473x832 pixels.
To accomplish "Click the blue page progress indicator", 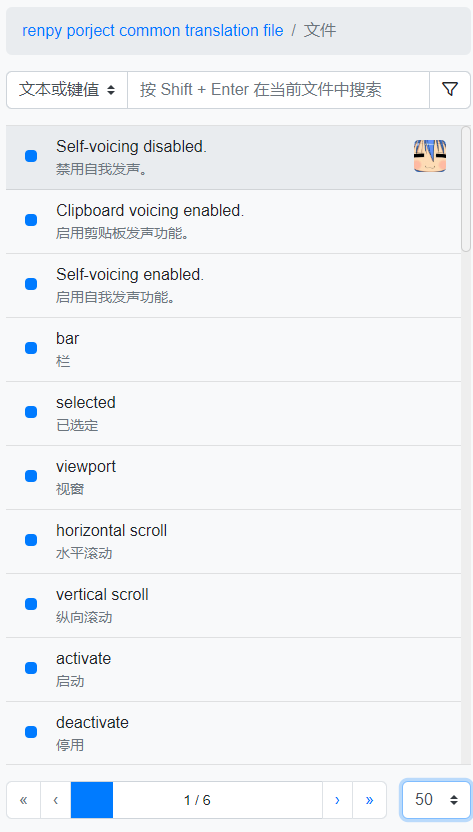I will 92,800.
